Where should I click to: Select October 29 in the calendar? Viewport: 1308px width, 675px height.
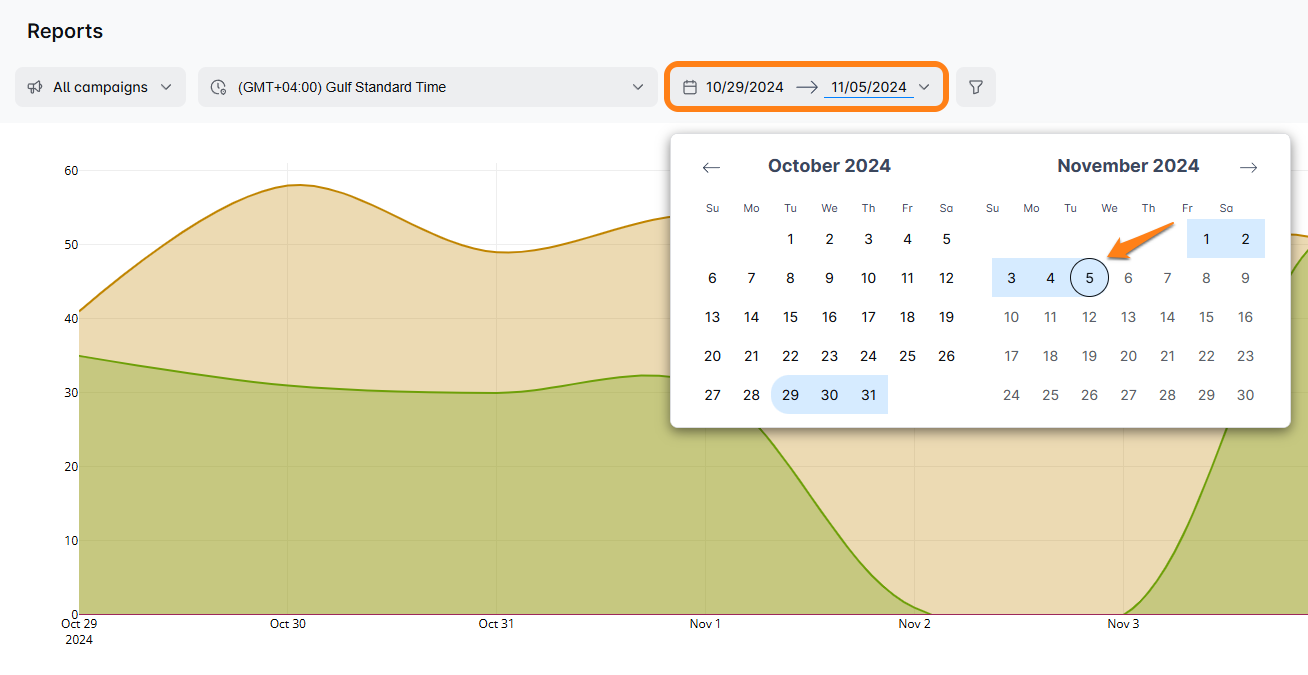(x=790, y=395)
